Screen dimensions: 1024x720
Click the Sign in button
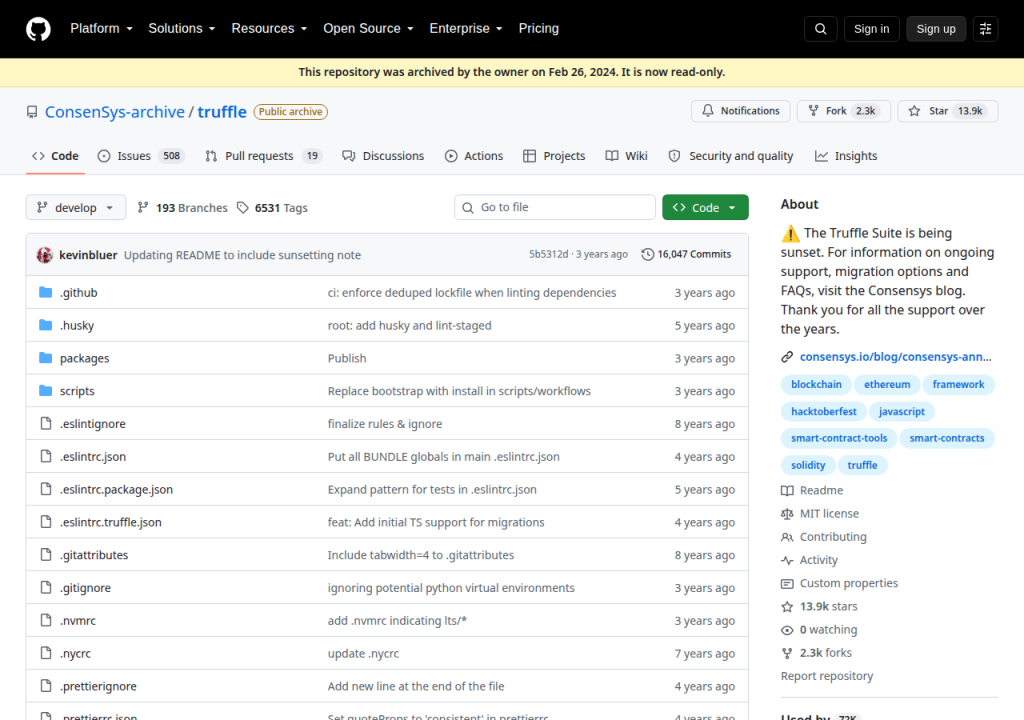871,29
